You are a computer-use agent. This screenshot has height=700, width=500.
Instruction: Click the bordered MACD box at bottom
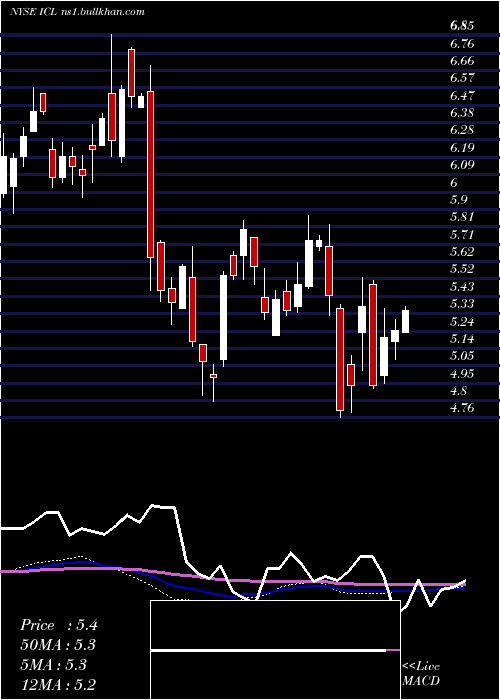[275, 650]
